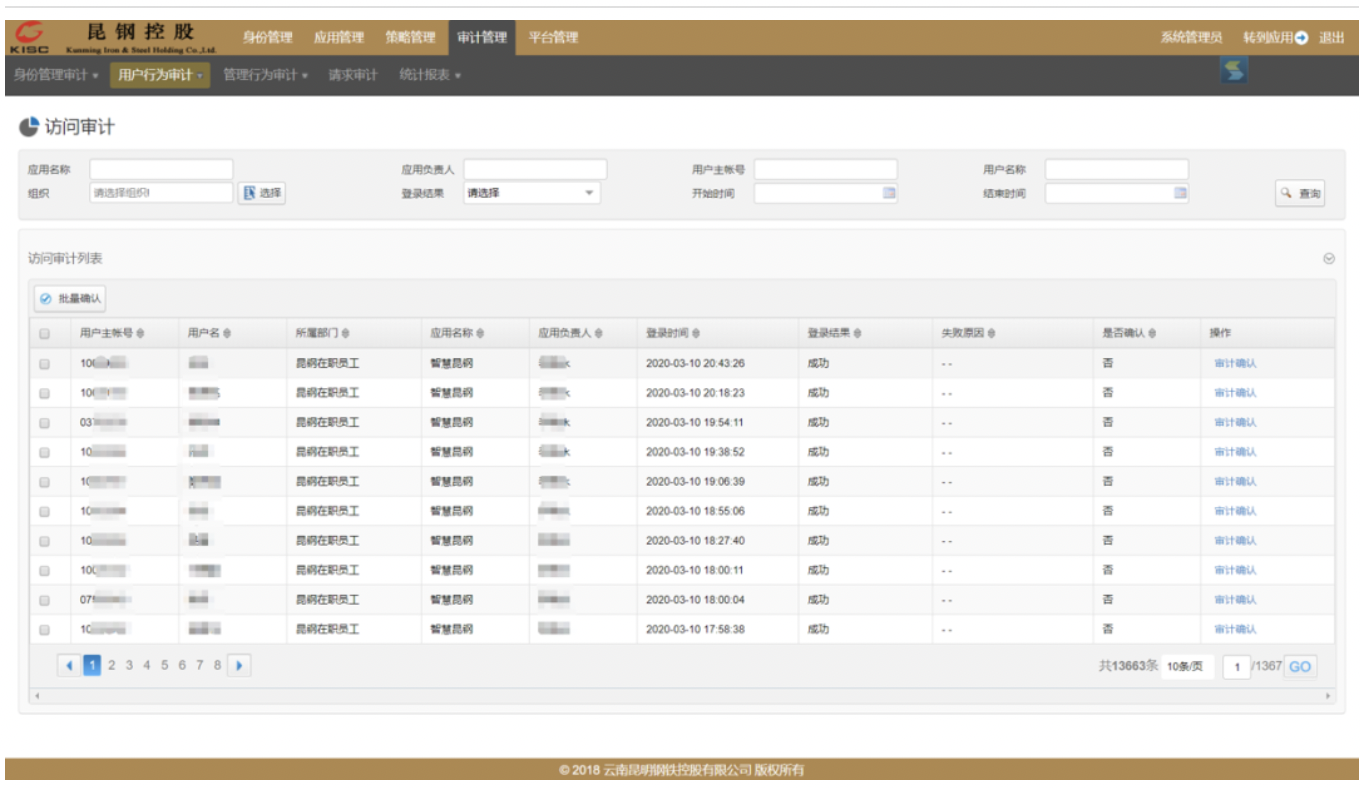Check the row logged in at 20:43:26
The image size is (1360, 788).
pyautogui.click(x=44, y=364)
